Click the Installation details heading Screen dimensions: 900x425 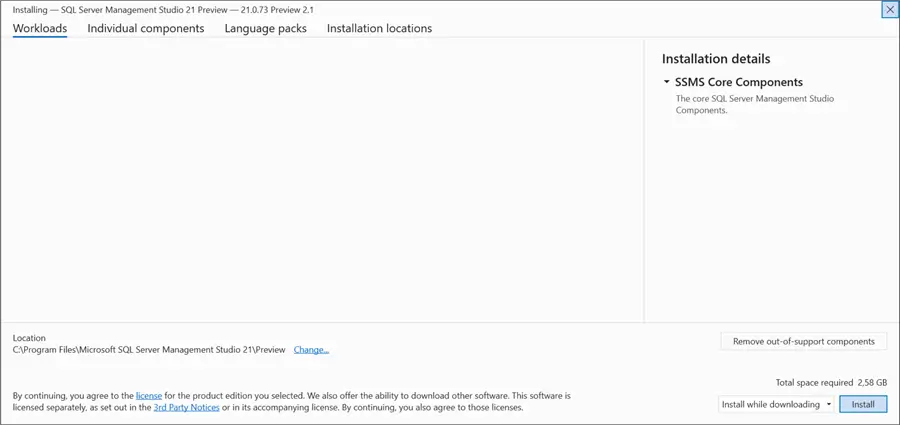tap(716, 59)
